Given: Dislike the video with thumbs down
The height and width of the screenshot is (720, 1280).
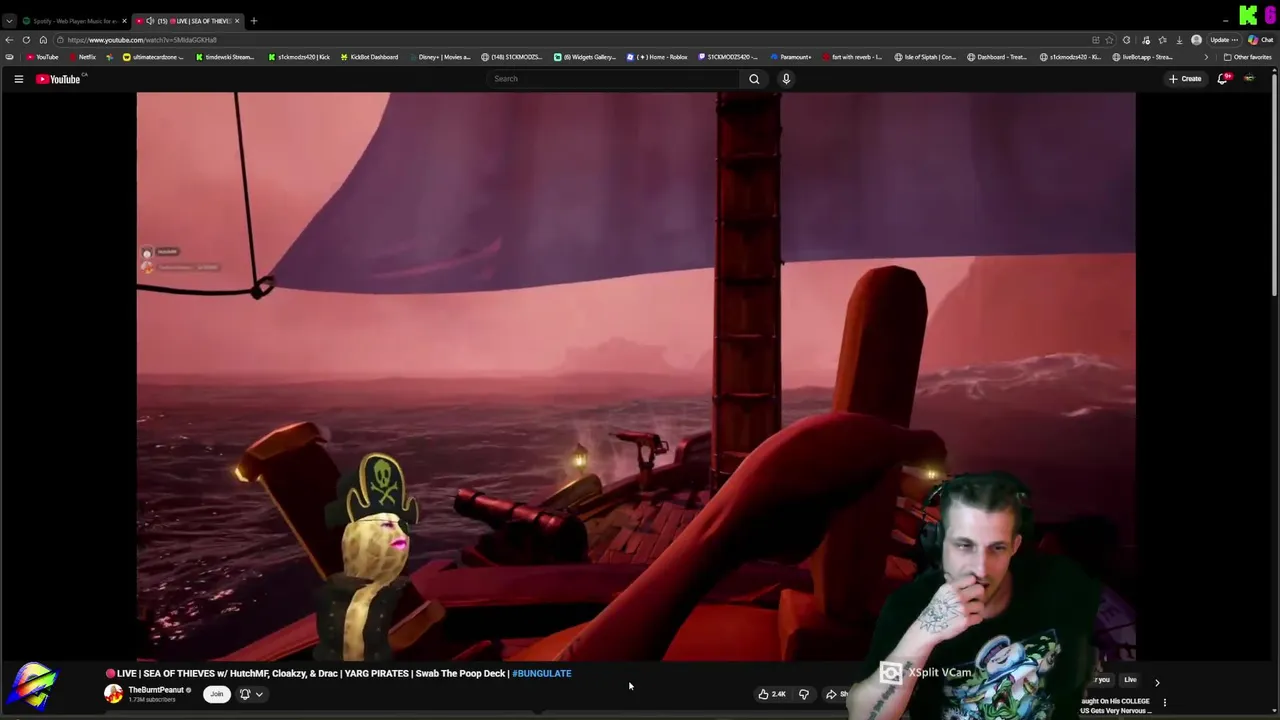Looking at the screenshot, I should pos(803,694).
